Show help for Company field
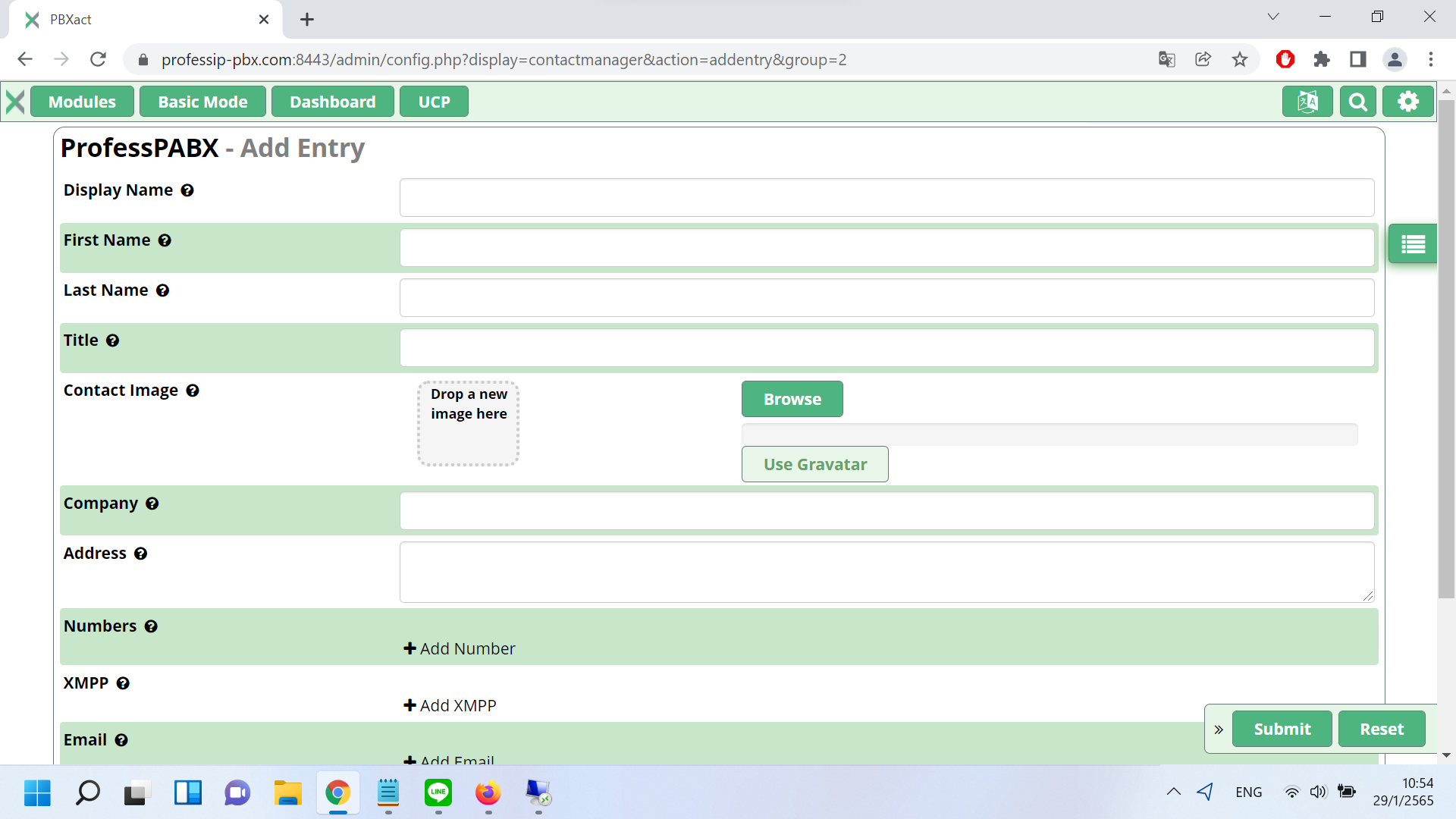 152,504
